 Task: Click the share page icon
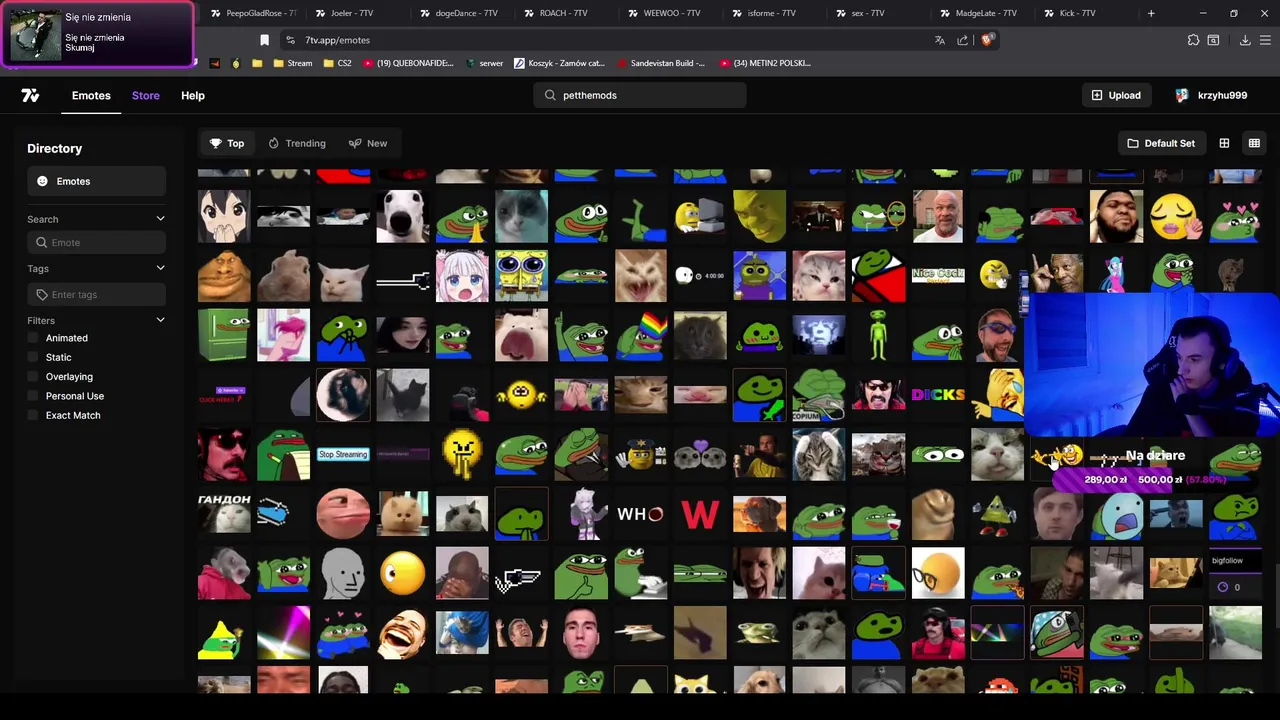963,40
